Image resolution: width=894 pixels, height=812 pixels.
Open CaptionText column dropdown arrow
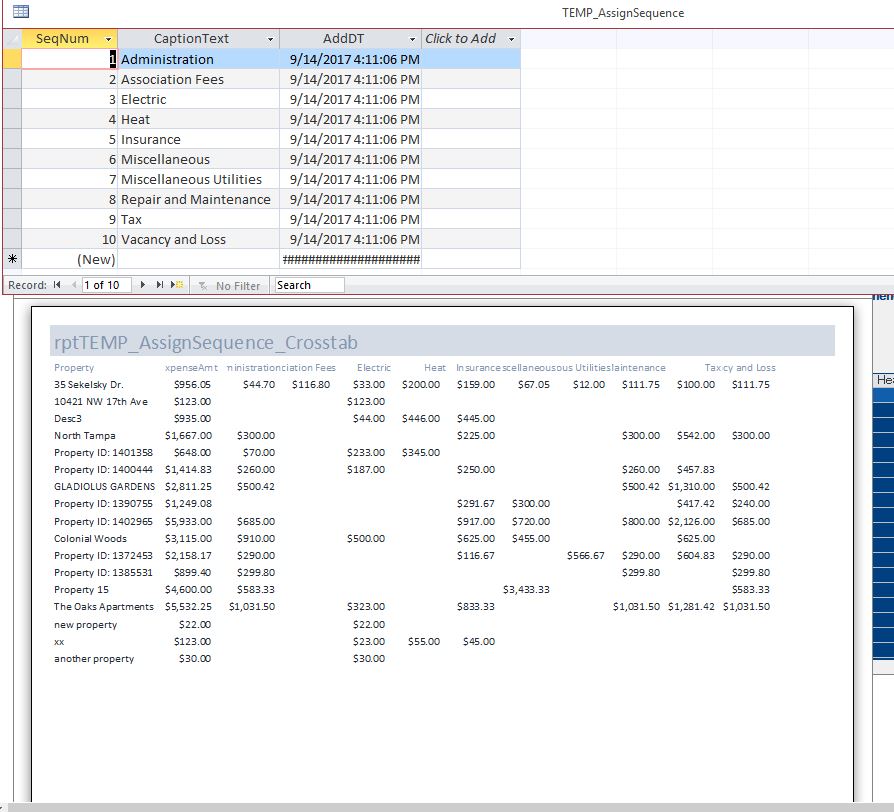pyautogui.click(x=270, y=39)
